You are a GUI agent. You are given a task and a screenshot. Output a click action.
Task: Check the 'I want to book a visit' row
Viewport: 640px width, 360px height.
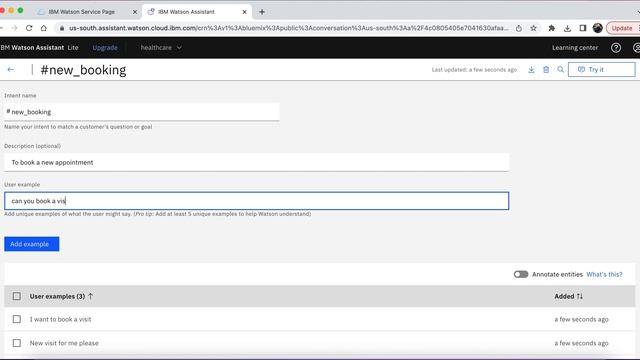pos(17,319)
